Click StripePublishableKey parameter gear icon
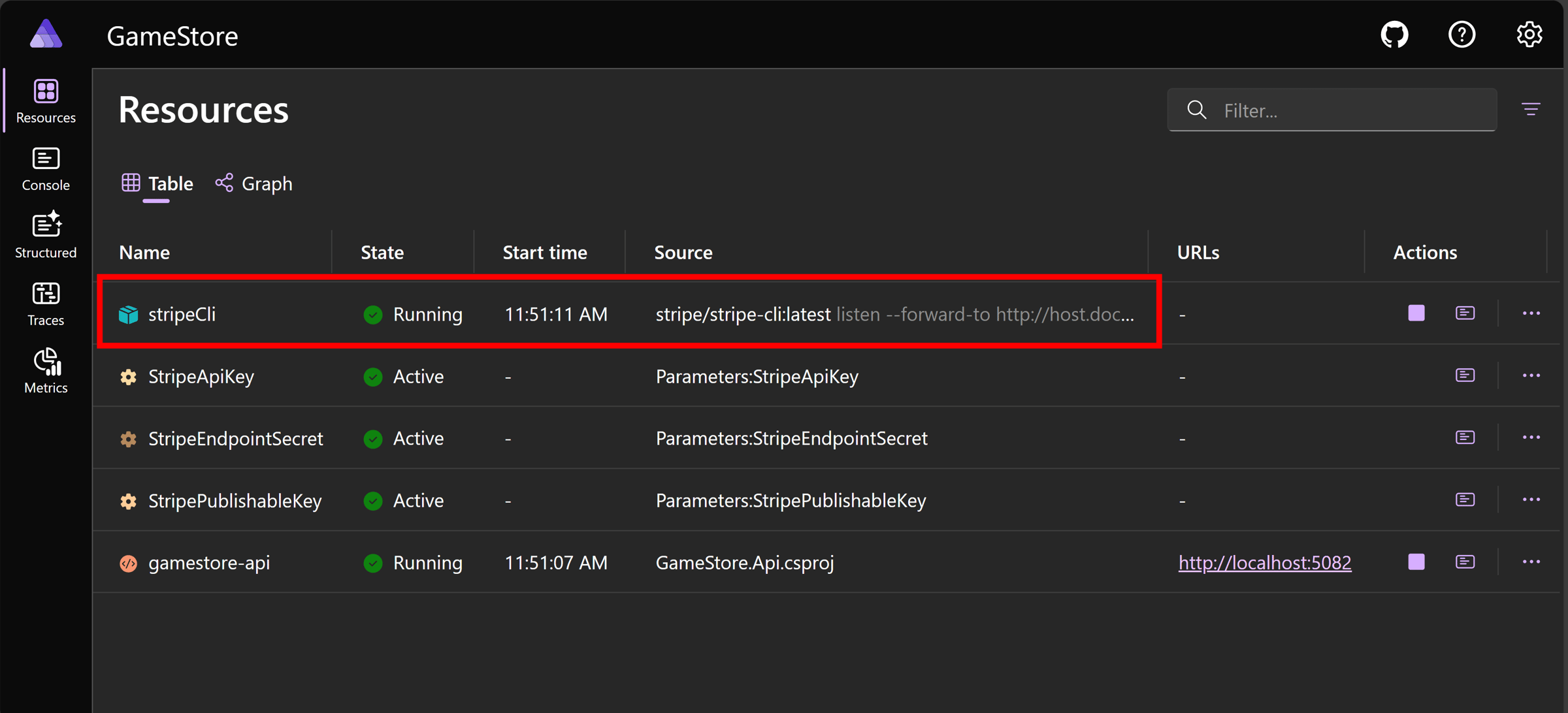Image resolution: width=1568 pixels, height=713 pixels. [128, 500]
